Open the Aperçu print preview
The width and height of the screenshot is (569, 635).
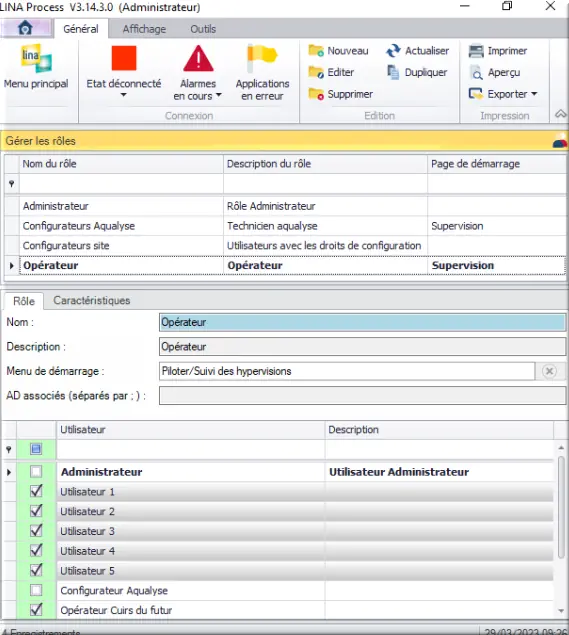[494, 72]
